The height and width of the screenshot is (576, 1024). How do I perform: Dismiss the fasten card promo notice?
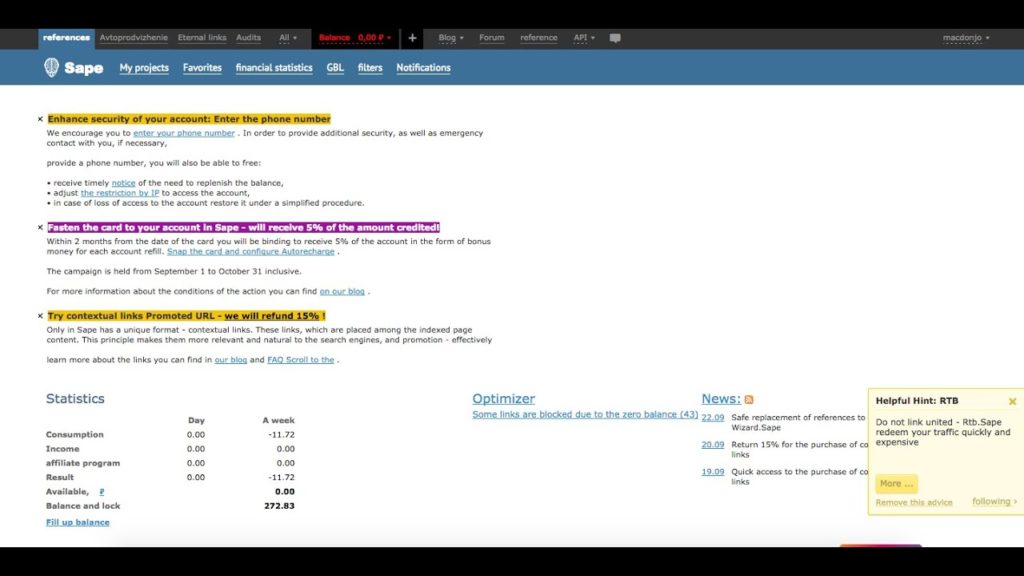pos(40,227)
